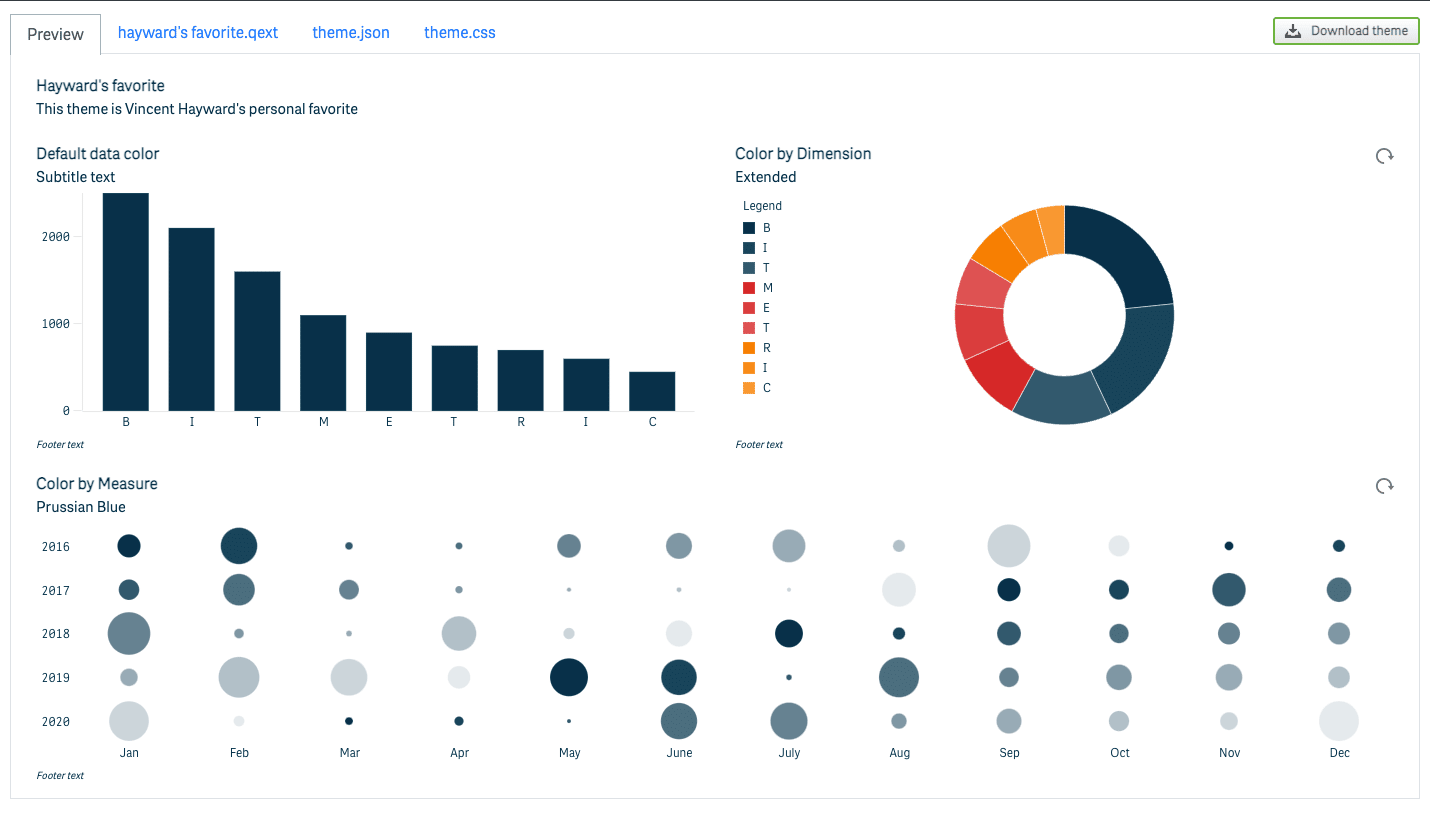1430x813 pixels.
Task: Click the Subtitle text label
Action: (x=76, y=177)
